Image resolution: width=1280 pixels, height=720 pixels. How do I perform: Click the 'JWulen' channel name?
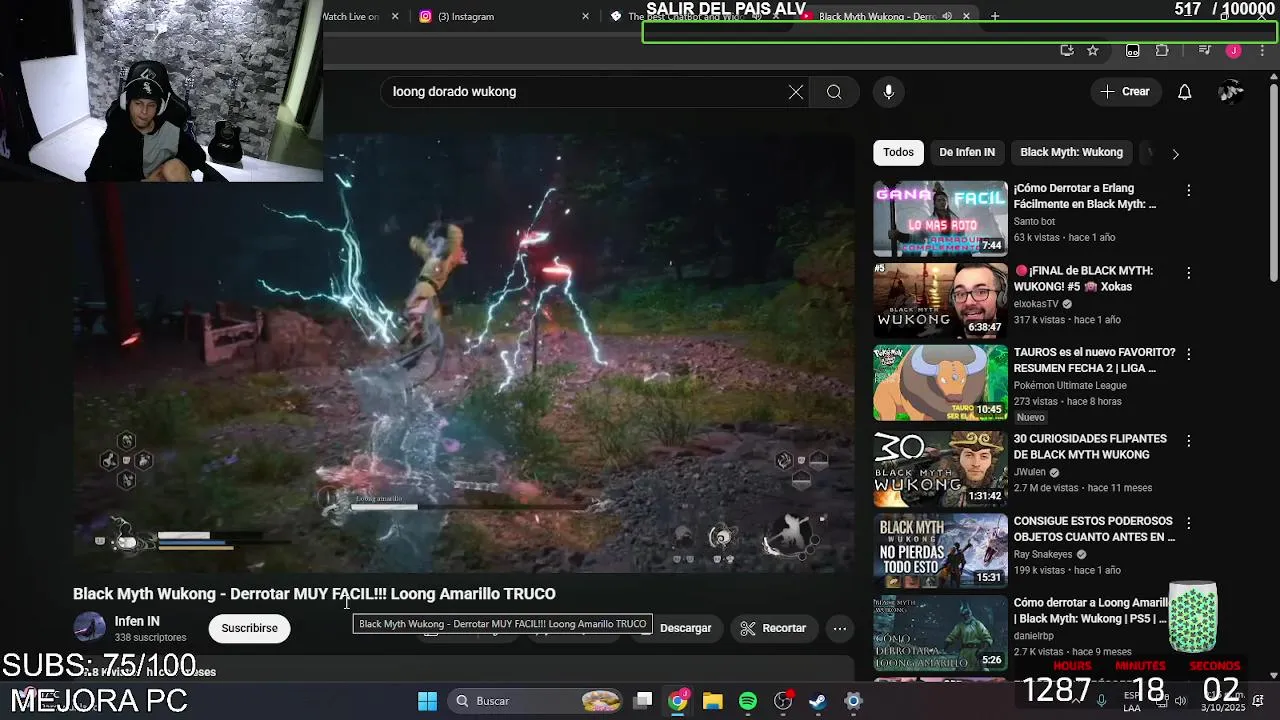click(1030, 472)
